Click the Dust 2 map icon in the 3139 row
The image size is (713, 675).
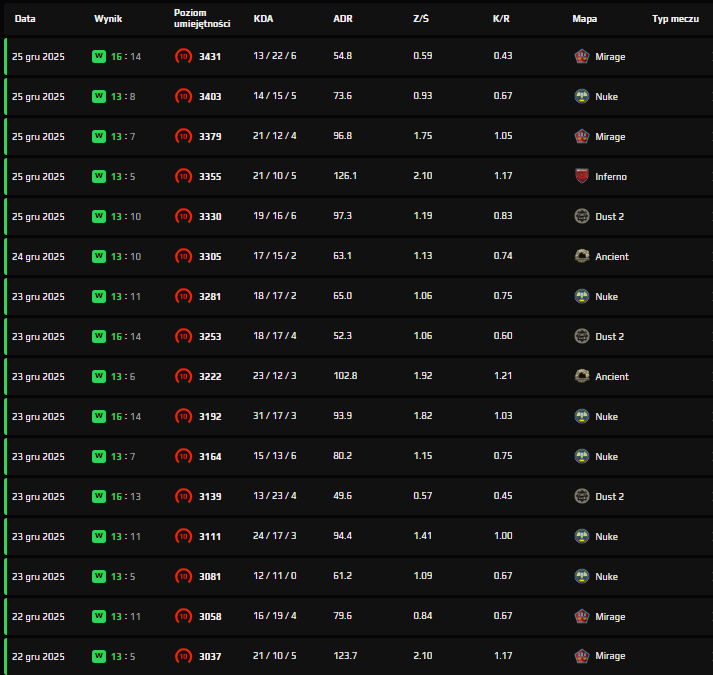(582, 497)
